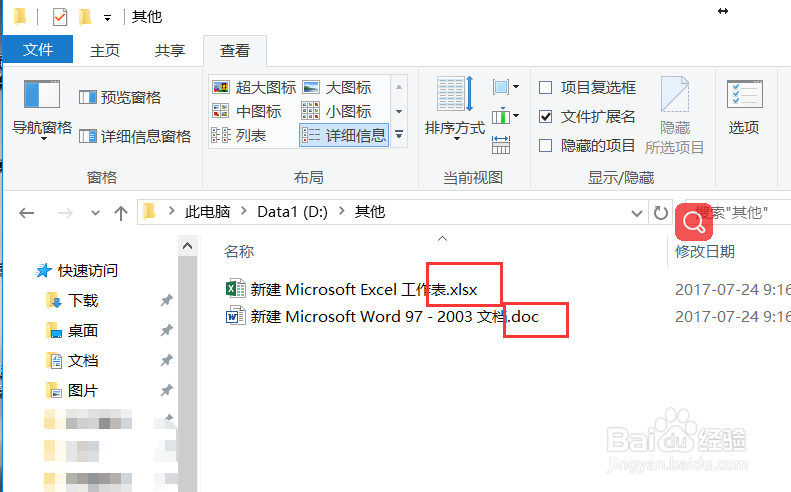Go forward with the right arrow
Image resolution: width=791 pixels, height=492 pixels.
(x=65, y=212)
